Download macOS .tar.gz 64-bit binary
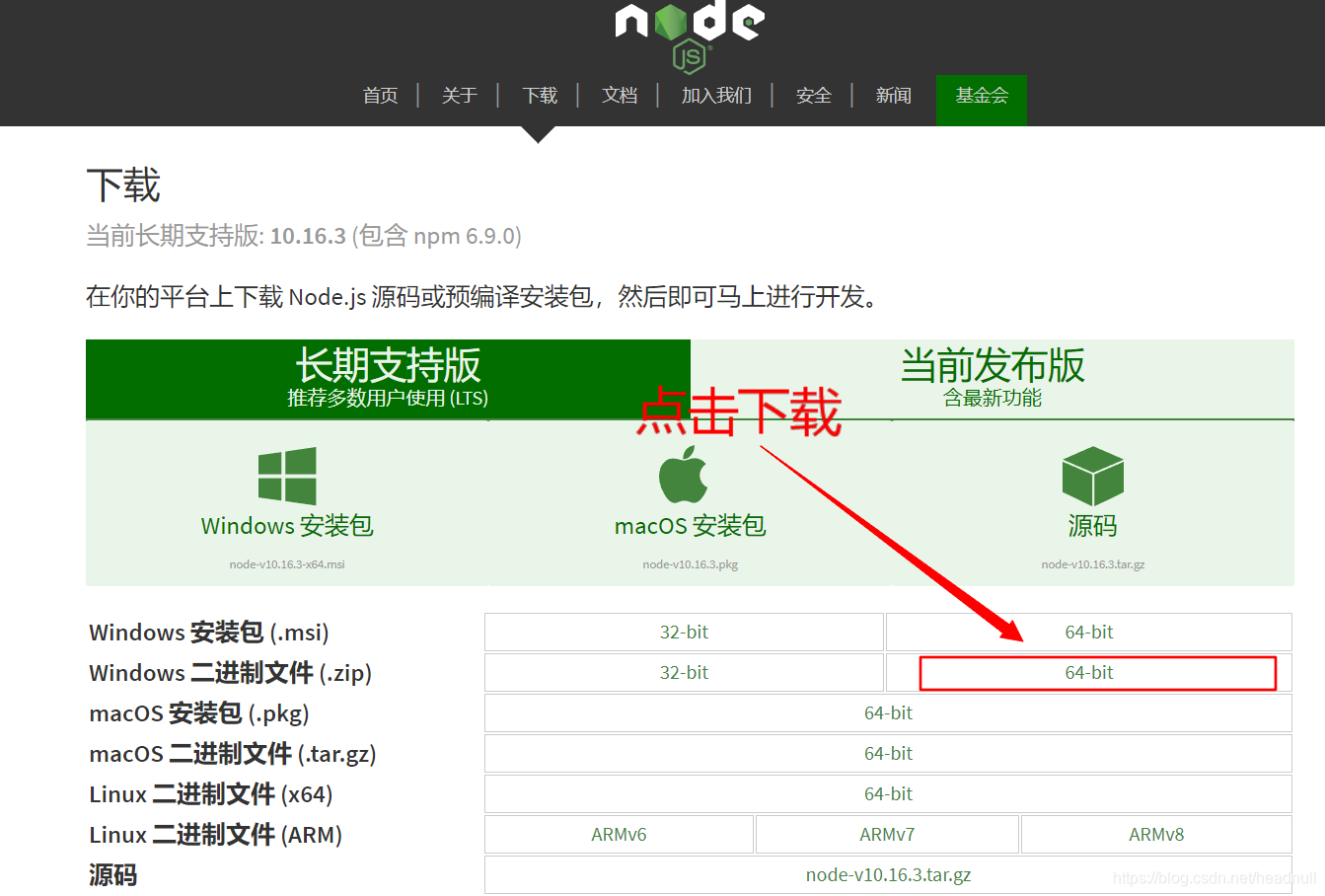 [888, 753]
